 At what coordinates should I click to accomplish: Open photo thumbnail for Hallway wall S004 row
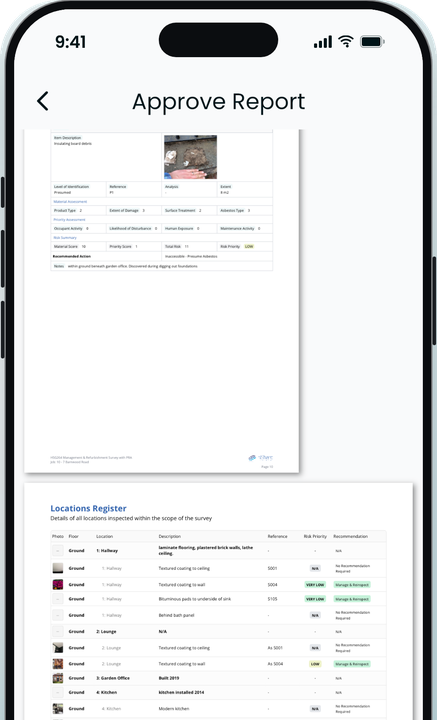tap(57, 585)
